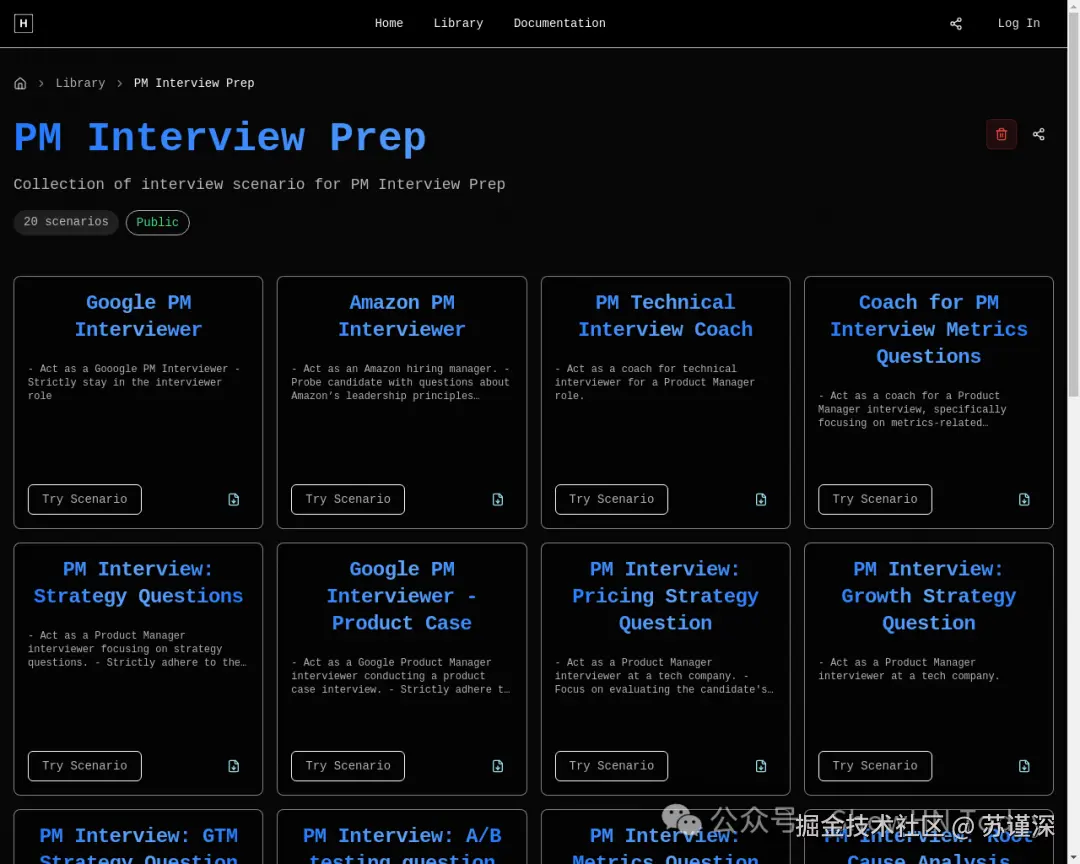Try Scenario for PM Technical Interview Coach

tap(612, 500)
